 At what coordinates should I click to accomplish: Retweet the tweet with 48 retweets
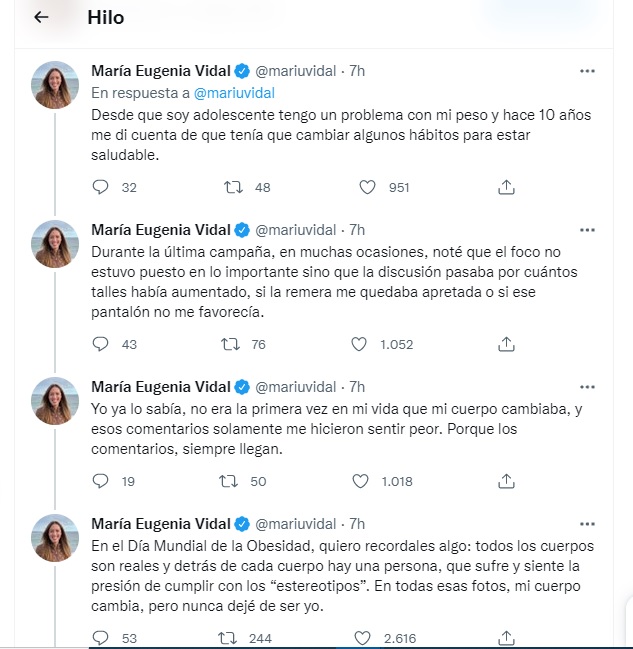tap(231, 187)
